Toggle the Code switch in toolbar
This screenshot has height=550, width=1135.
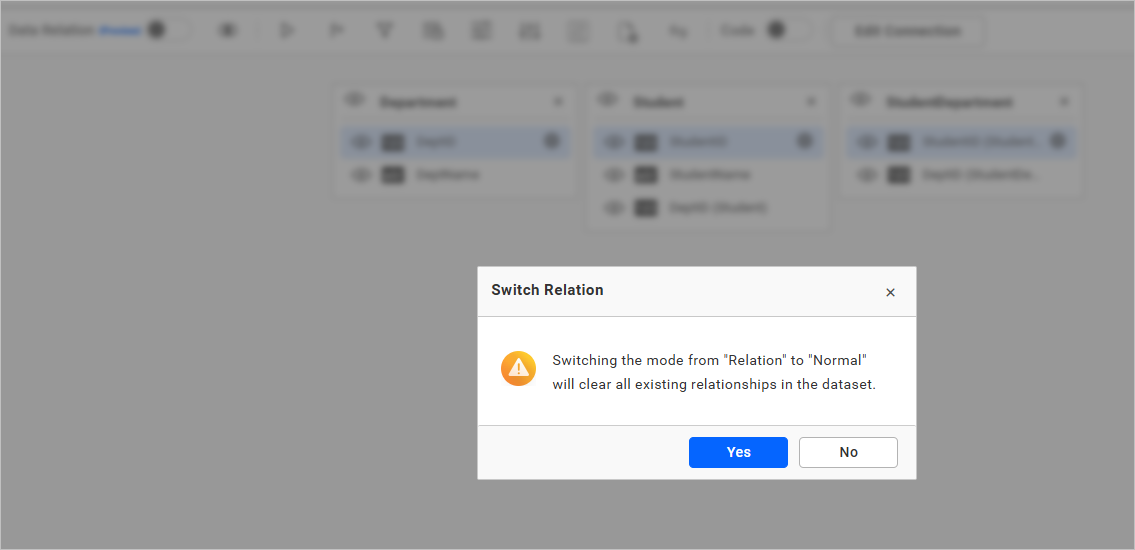pos(786,30)
